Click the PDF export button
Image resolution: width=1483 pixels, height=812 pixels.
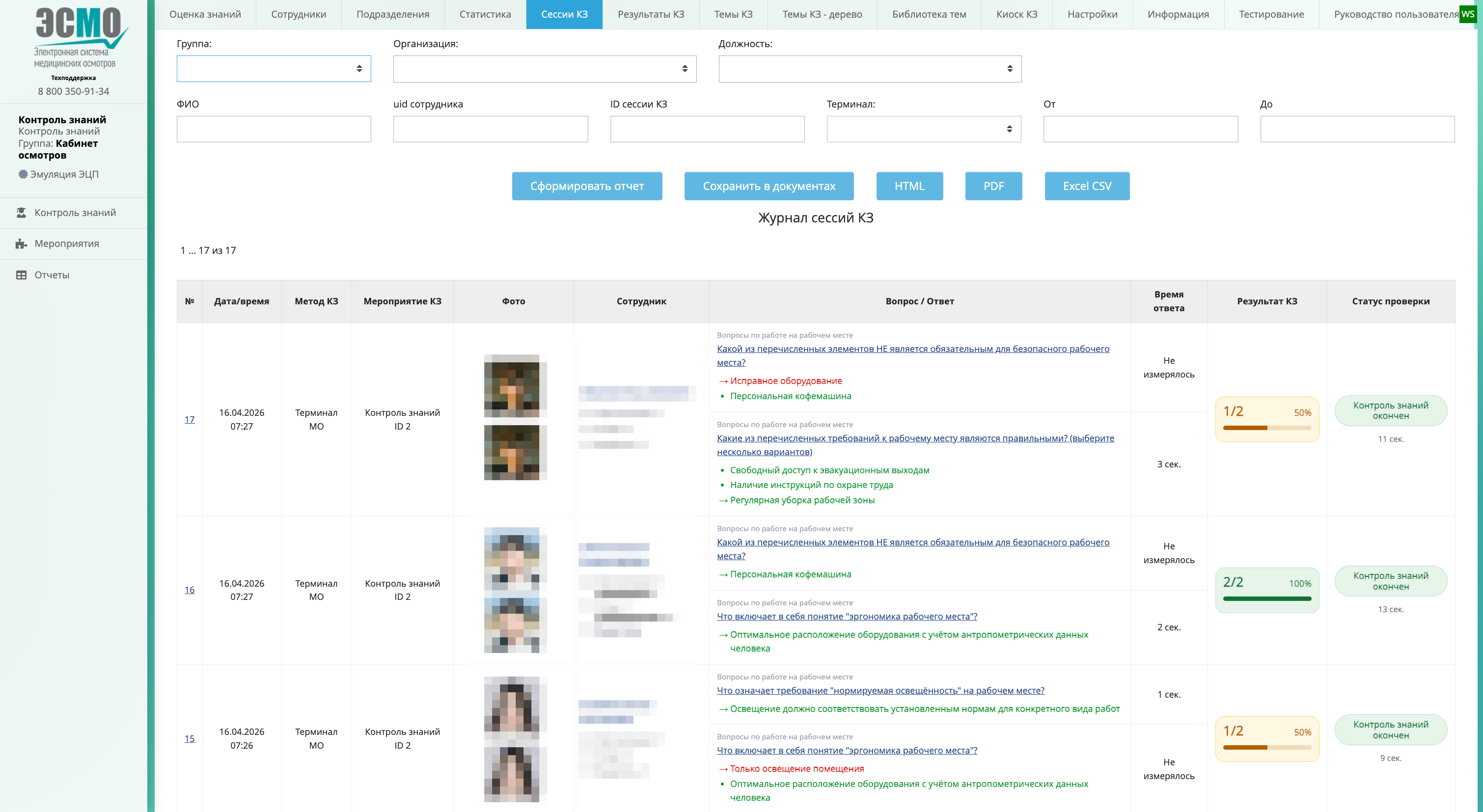coord(993,186)
